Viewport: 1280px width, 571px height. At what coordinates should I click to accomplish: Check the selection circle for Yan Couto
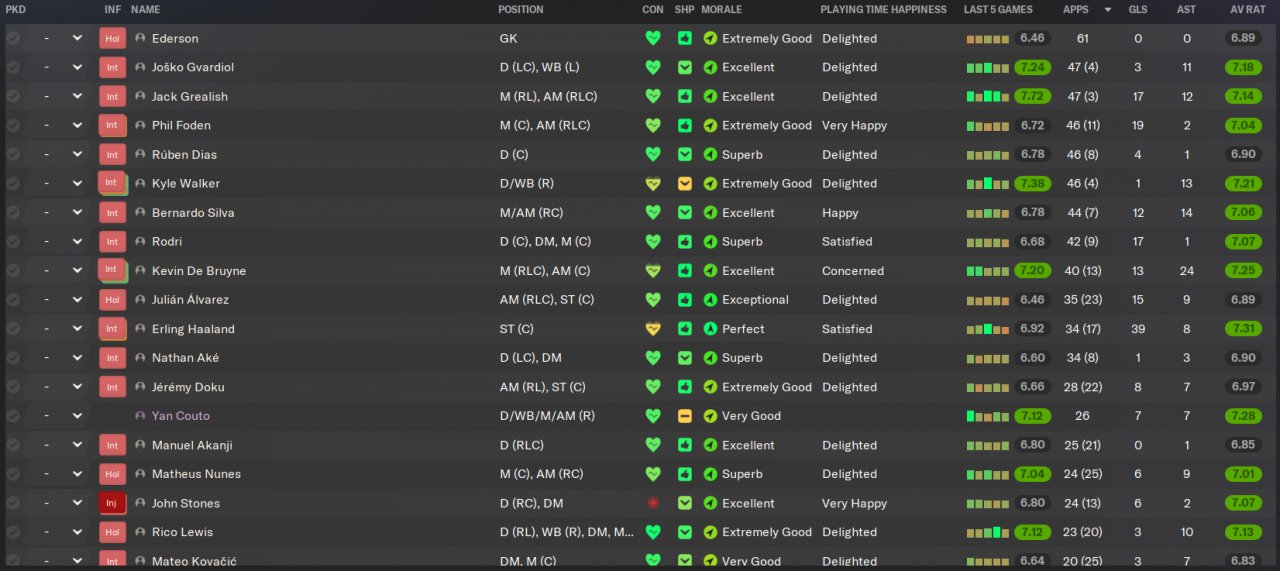pos(13,416)
